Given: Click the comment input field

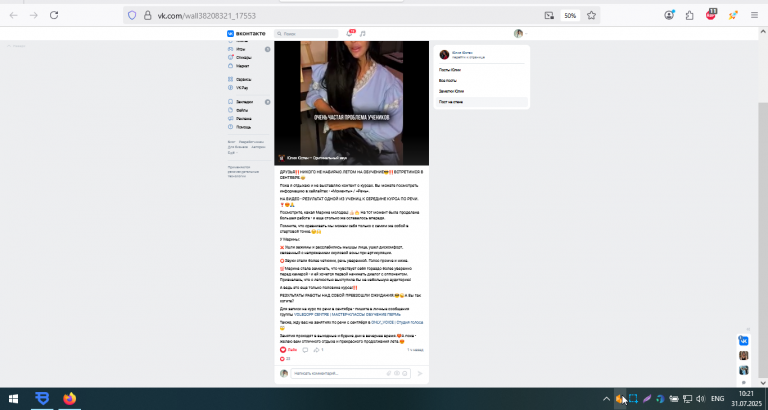Looking at the screenshot, I should pyautogui.click(x=337, y=373).
